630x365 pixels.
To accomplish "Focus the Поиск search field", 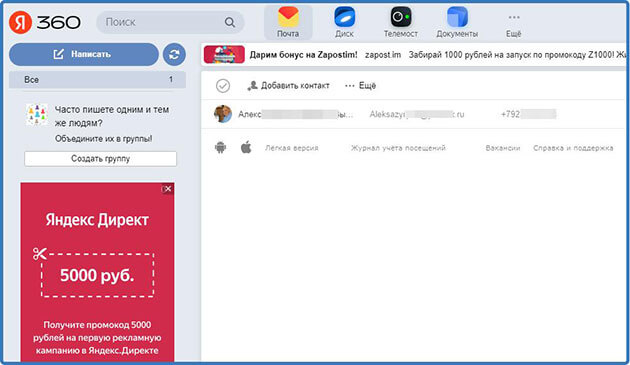I will [170, 22].
